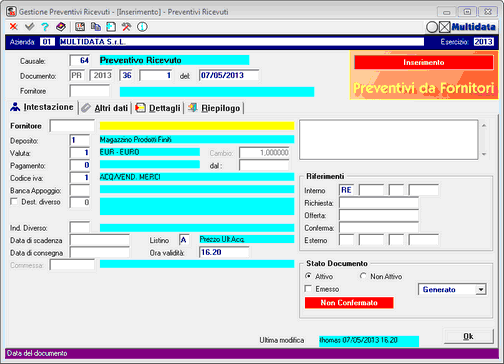Image resolution: width=504 pixels, height=364 pixels.
Task: Click the Richiesta reference field
Action: coord(379,203)
